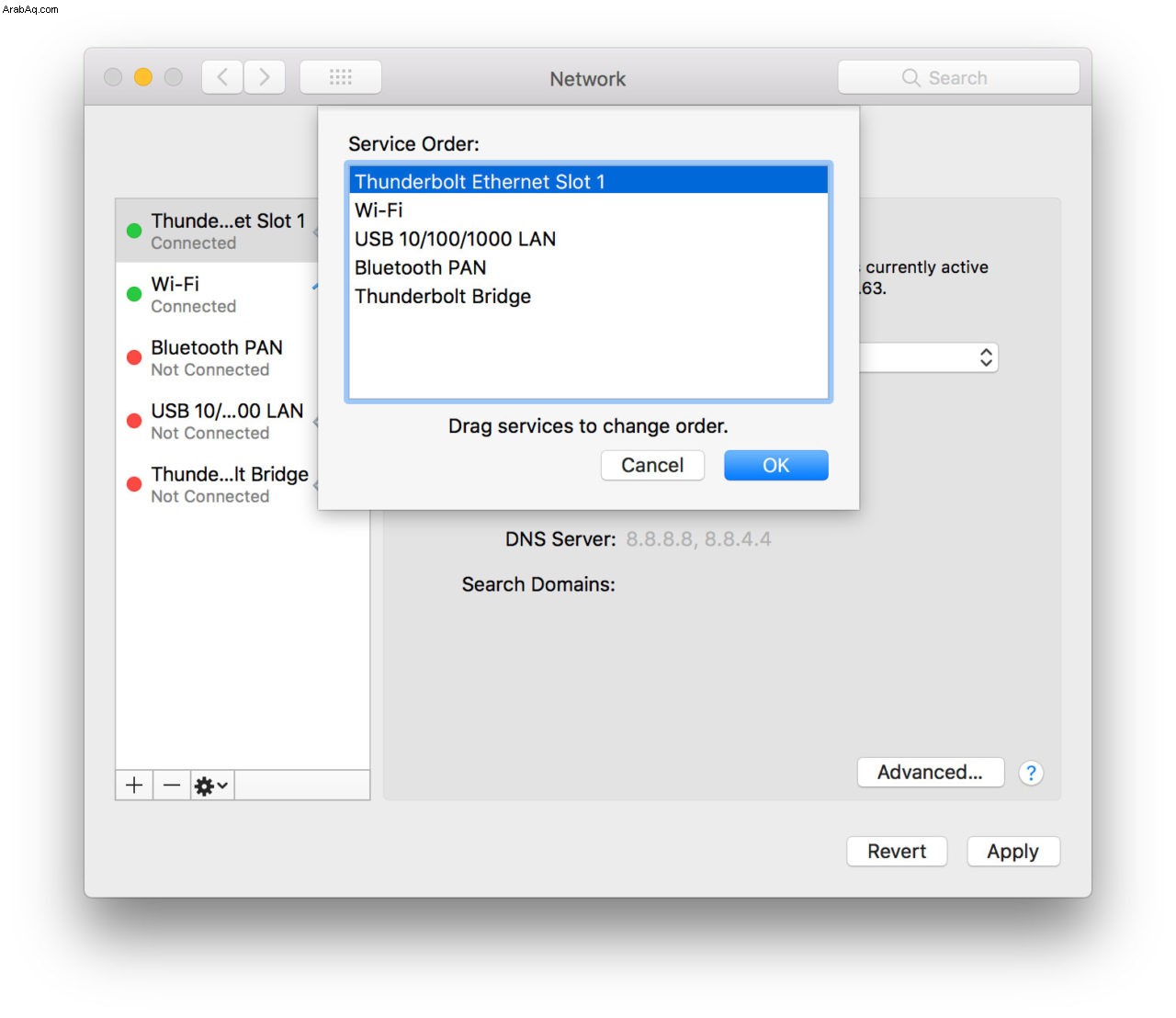The height and width of the screenshot is (1018, 1176).
Task: Minimize the Network window with the yellow button
Action: [142, 77]
